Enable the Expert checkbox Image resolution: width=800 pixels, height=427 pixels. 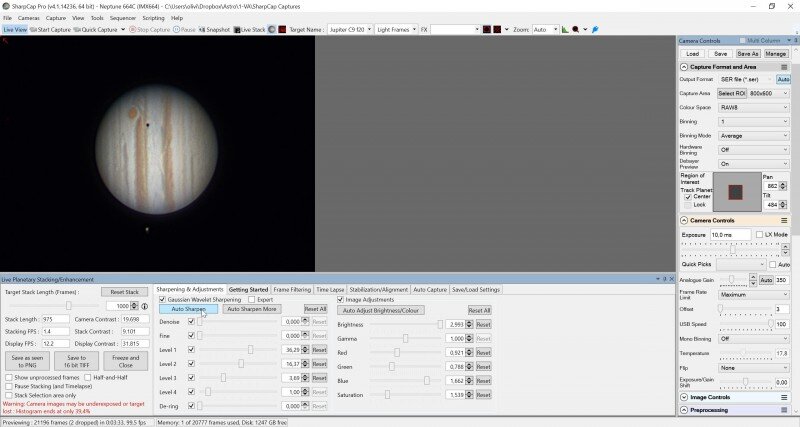[252, 299]
